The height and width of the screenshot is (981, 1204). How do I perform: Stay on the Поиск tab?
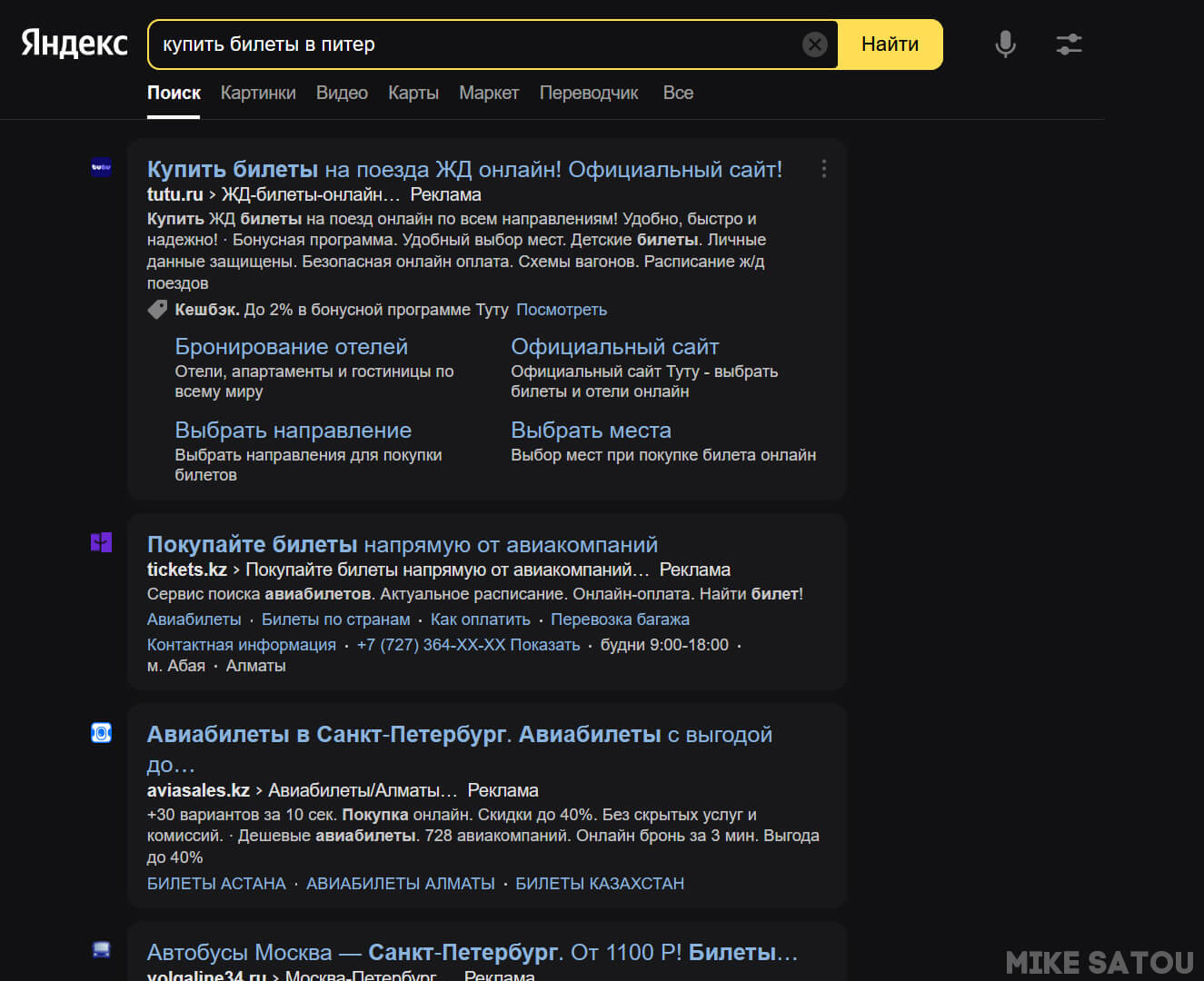[x=174, y=93]
